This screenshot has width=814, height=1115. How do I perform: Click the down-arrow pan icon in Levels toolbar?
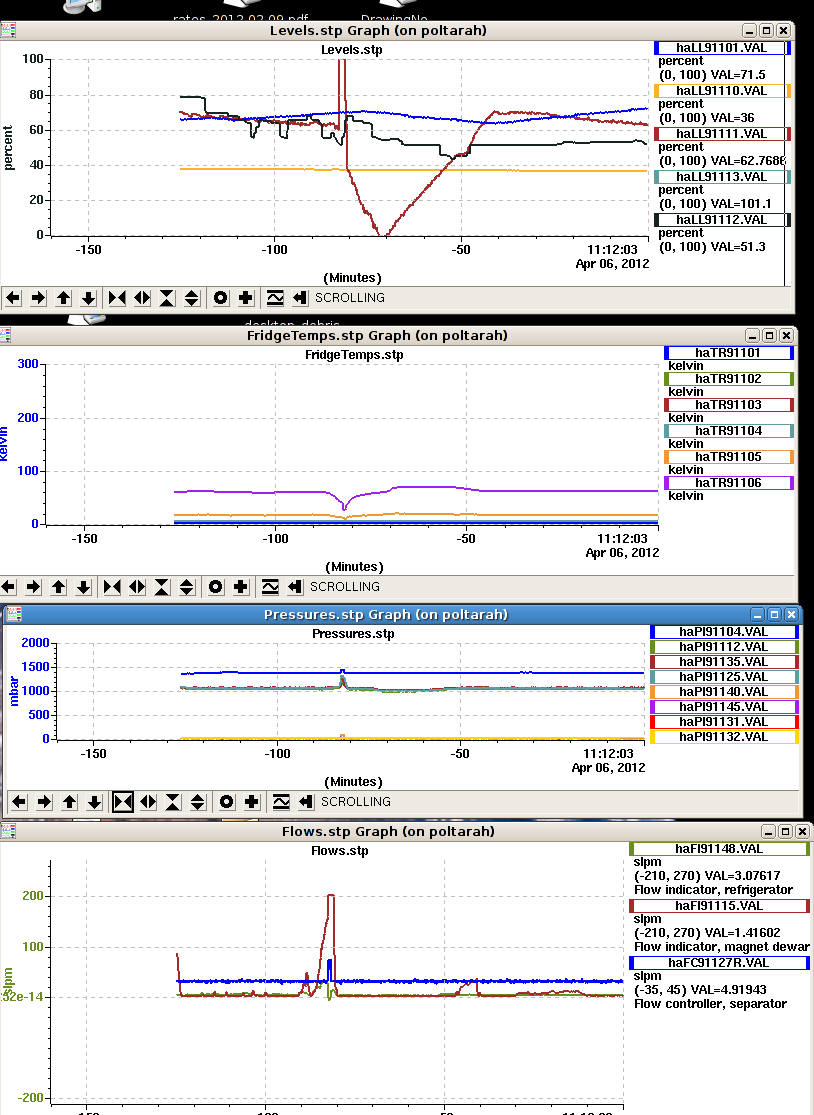pos(88,298)
